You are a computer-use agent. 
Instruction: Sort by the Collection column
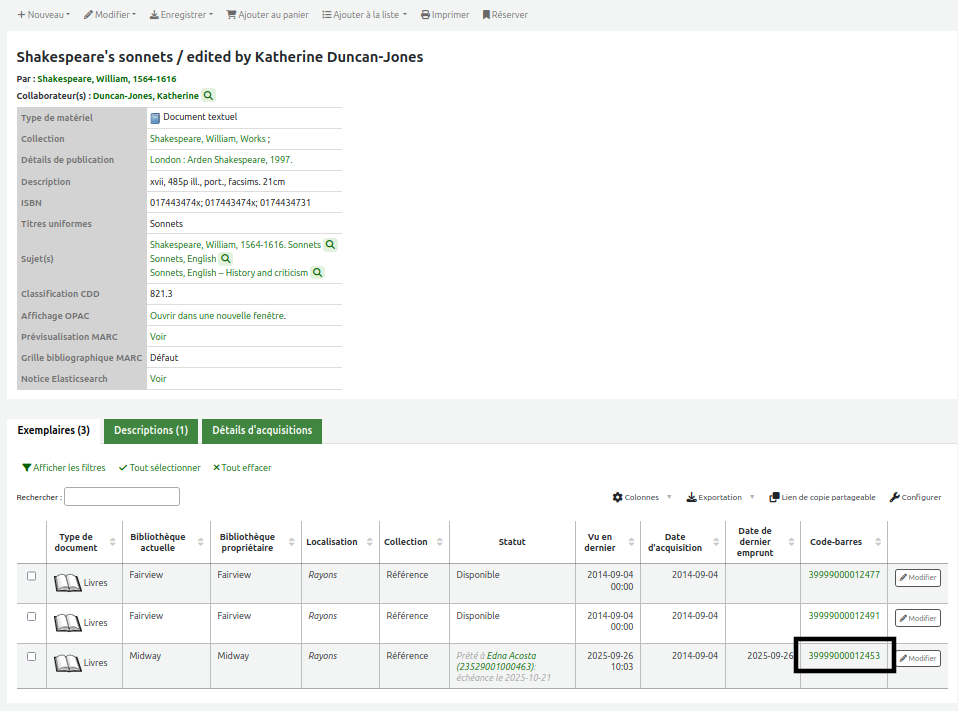[x=414, y=542]
